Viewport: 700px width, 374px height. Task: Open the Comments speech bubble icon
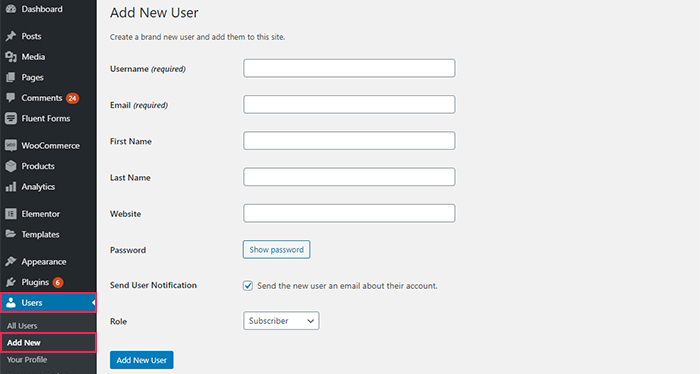coord(11,98)
